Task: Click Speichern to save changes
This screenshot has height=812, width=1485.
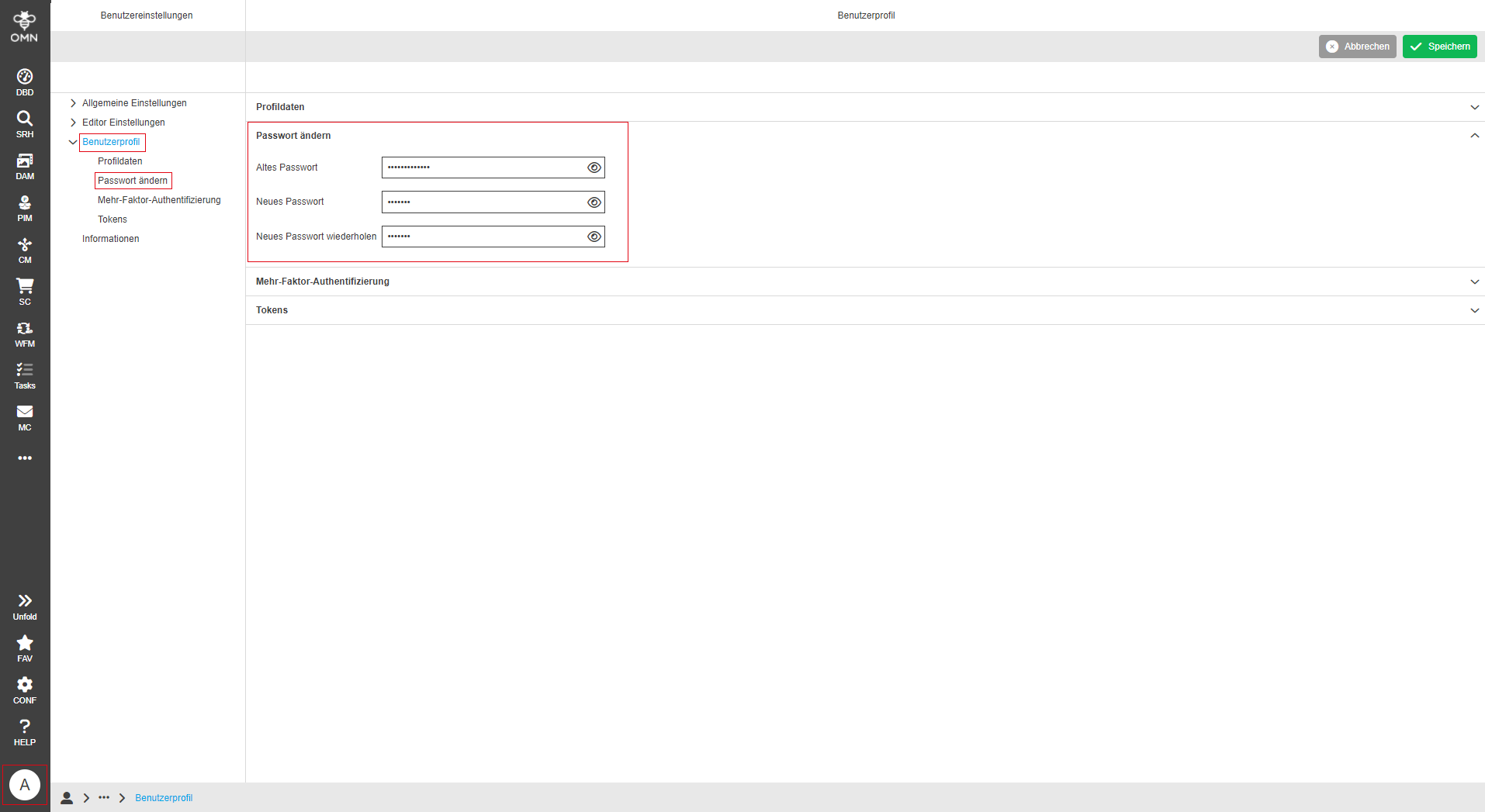Action: 1439,46
